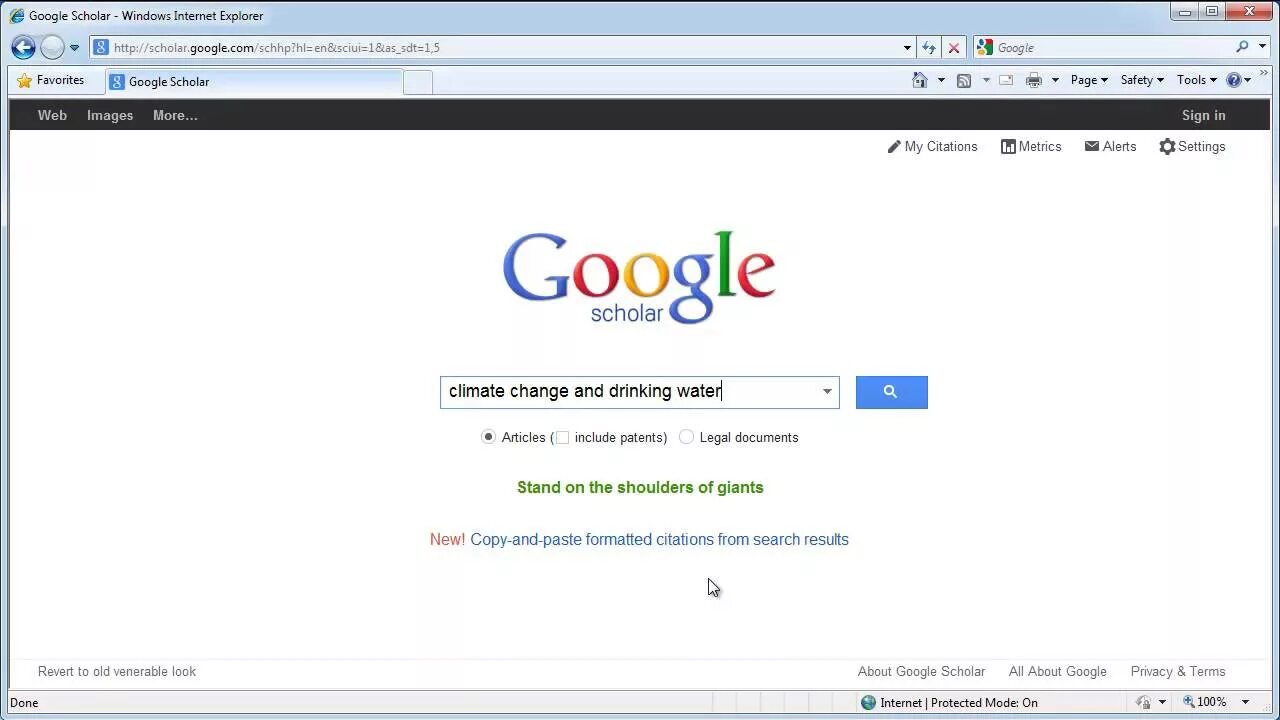Screen dimensions: 1280x720
Task: Click the Google Scholar logo
Action: point(639,278)
